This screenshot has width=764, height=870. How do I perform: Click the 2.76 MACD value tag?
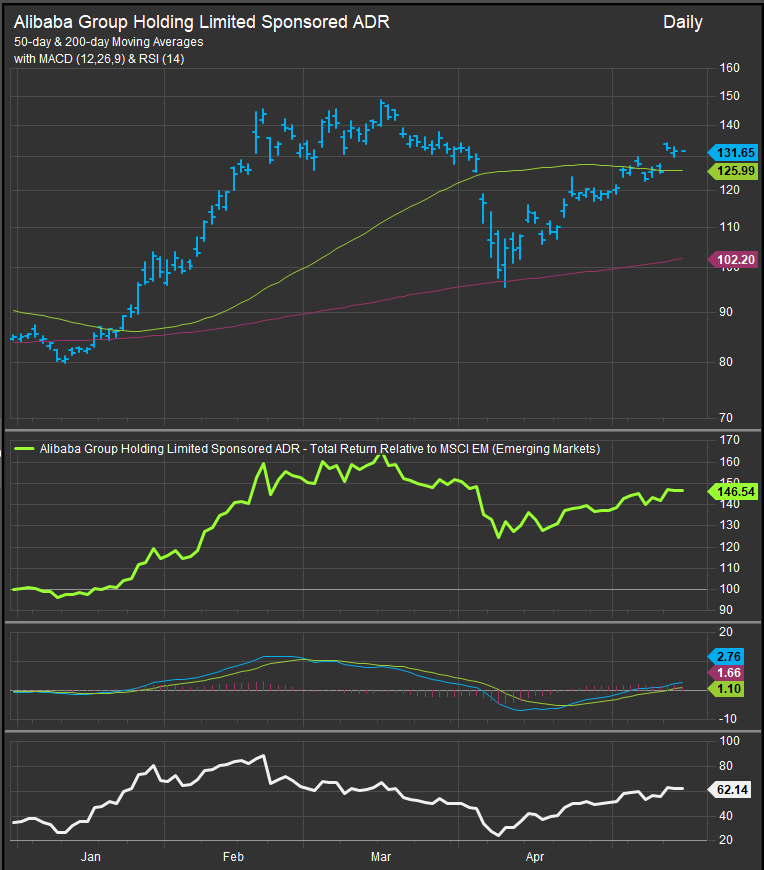[x=726, y=656]
